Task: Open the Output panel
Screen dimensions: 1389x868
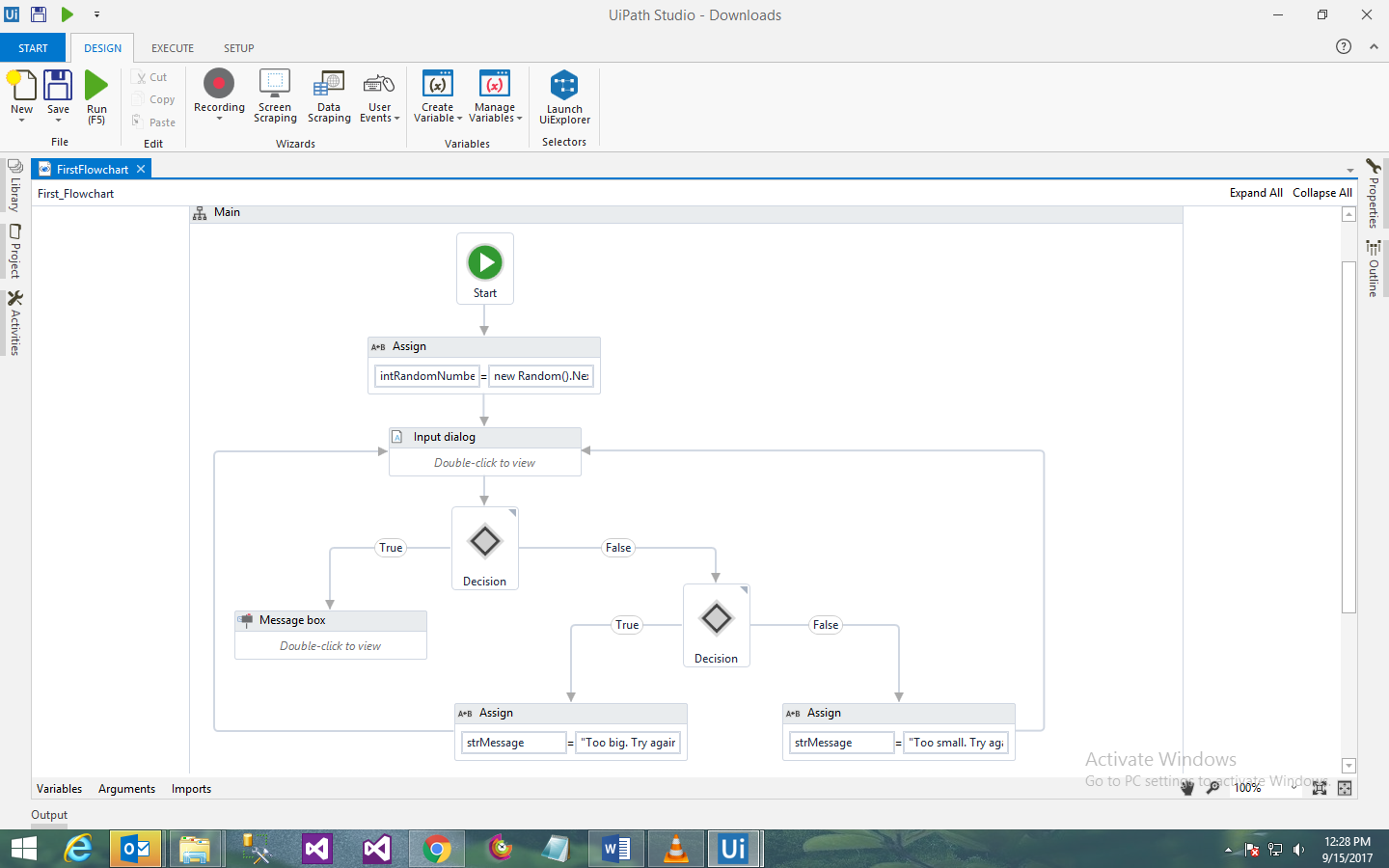Action: 49,815
